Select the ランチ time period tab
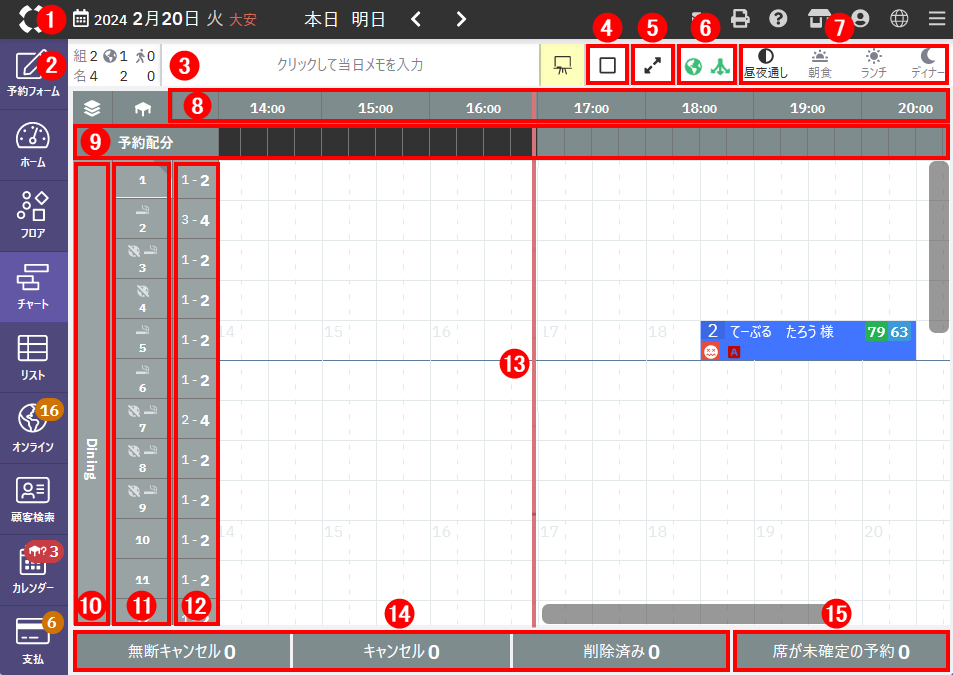This screenshot has height=675, width=953. coord(874,65)
